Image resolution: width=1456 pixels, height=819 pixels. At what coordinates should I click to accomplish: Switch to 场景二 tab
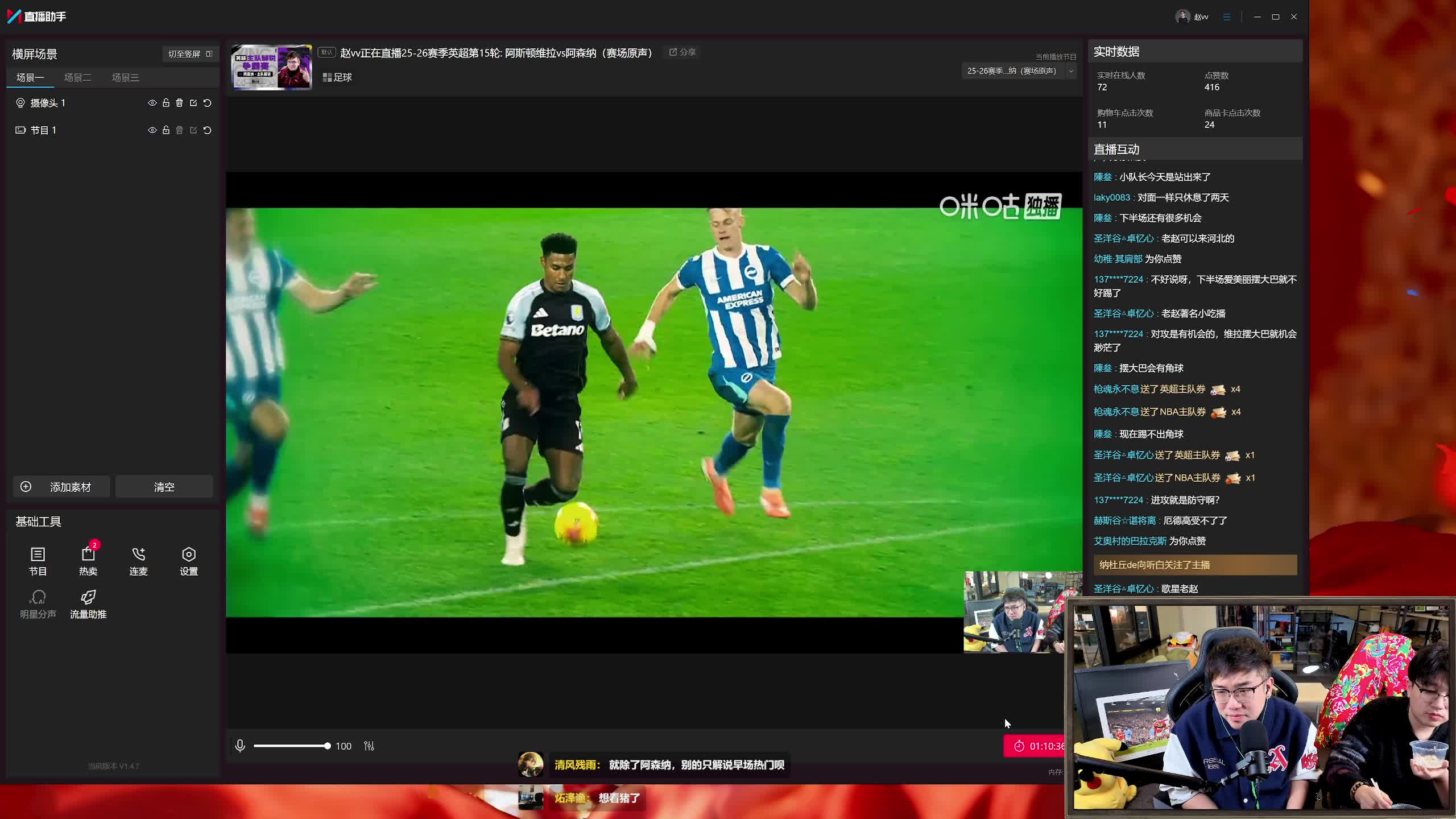pyautogui.click(x=77, y=77)
